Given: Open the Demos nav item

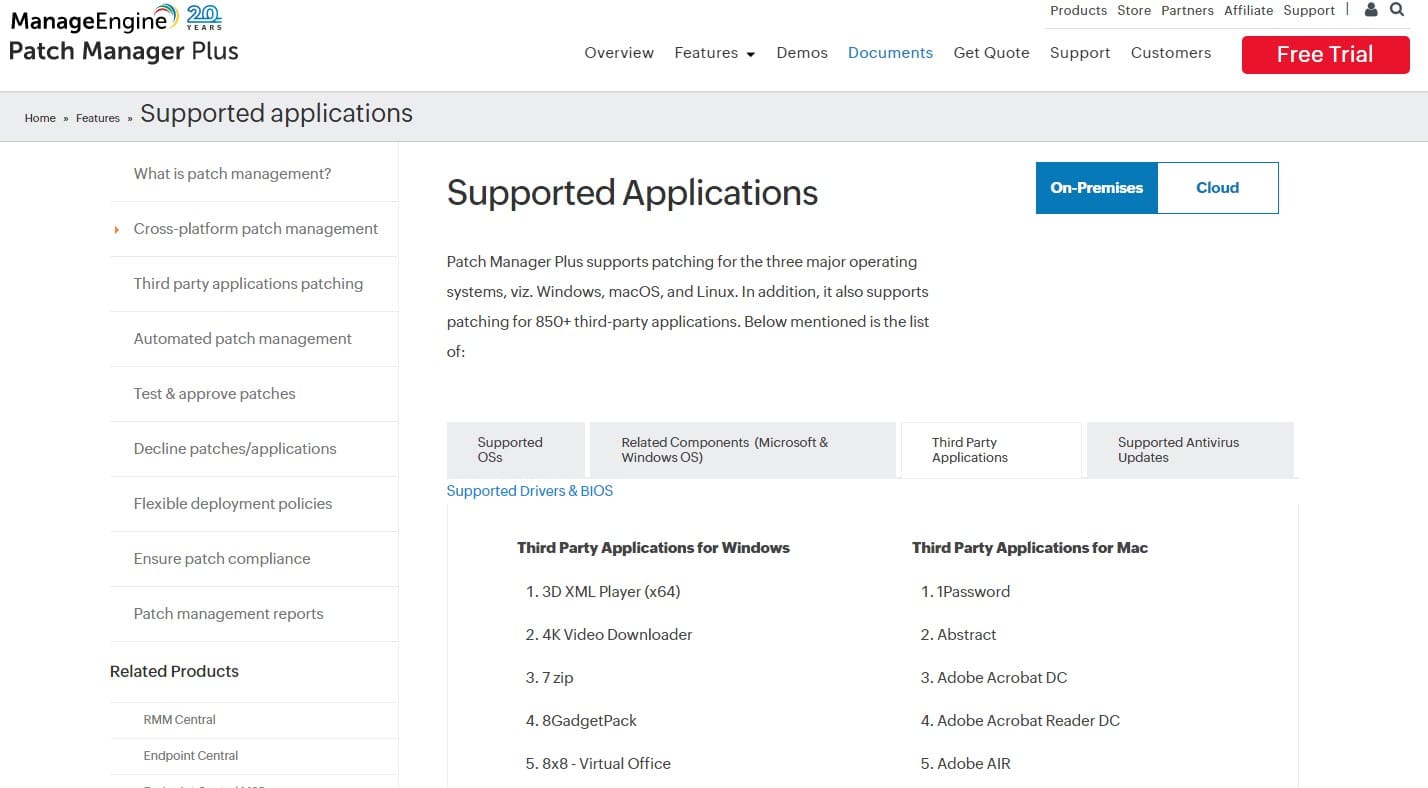Looking at the screenshot, I should (x=802, y=53).
